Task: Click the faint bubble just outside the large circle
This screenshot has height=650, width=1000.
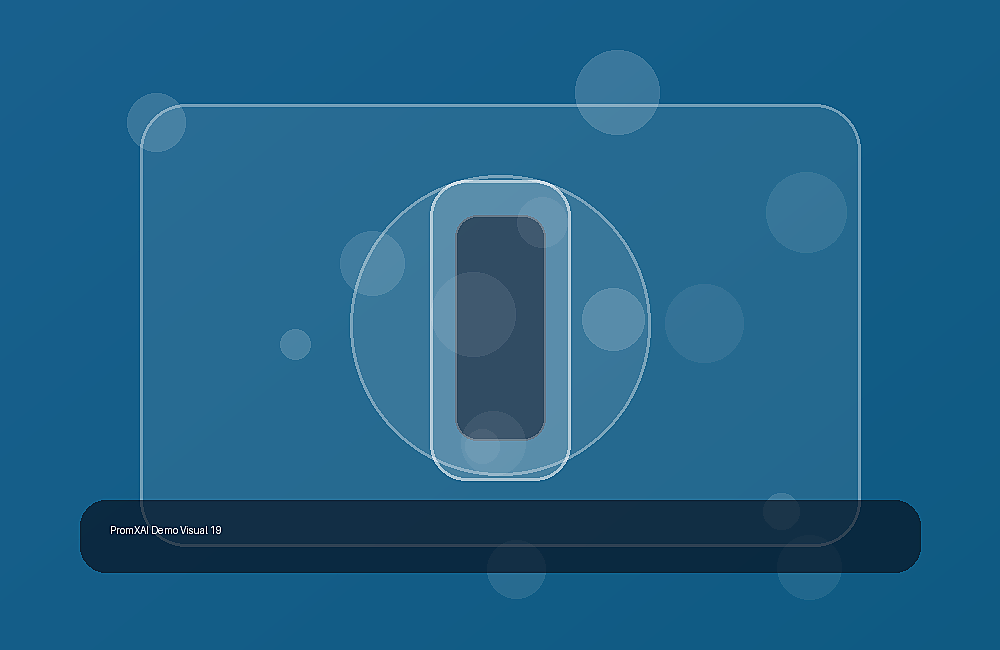Action: click(704, 323)
